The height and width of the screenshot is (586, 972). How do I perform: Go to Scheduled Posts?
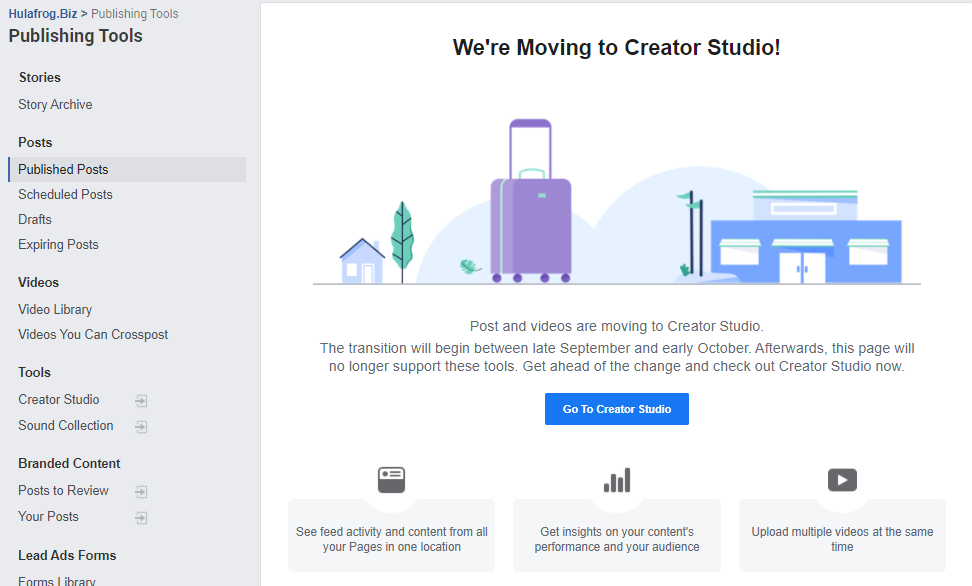click(x=65, y=195)
